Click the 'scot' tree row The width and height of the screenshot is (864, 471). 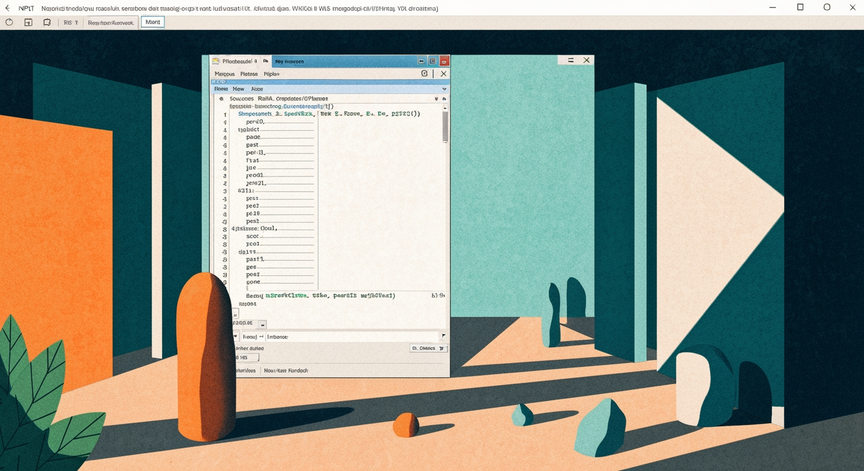280,236
